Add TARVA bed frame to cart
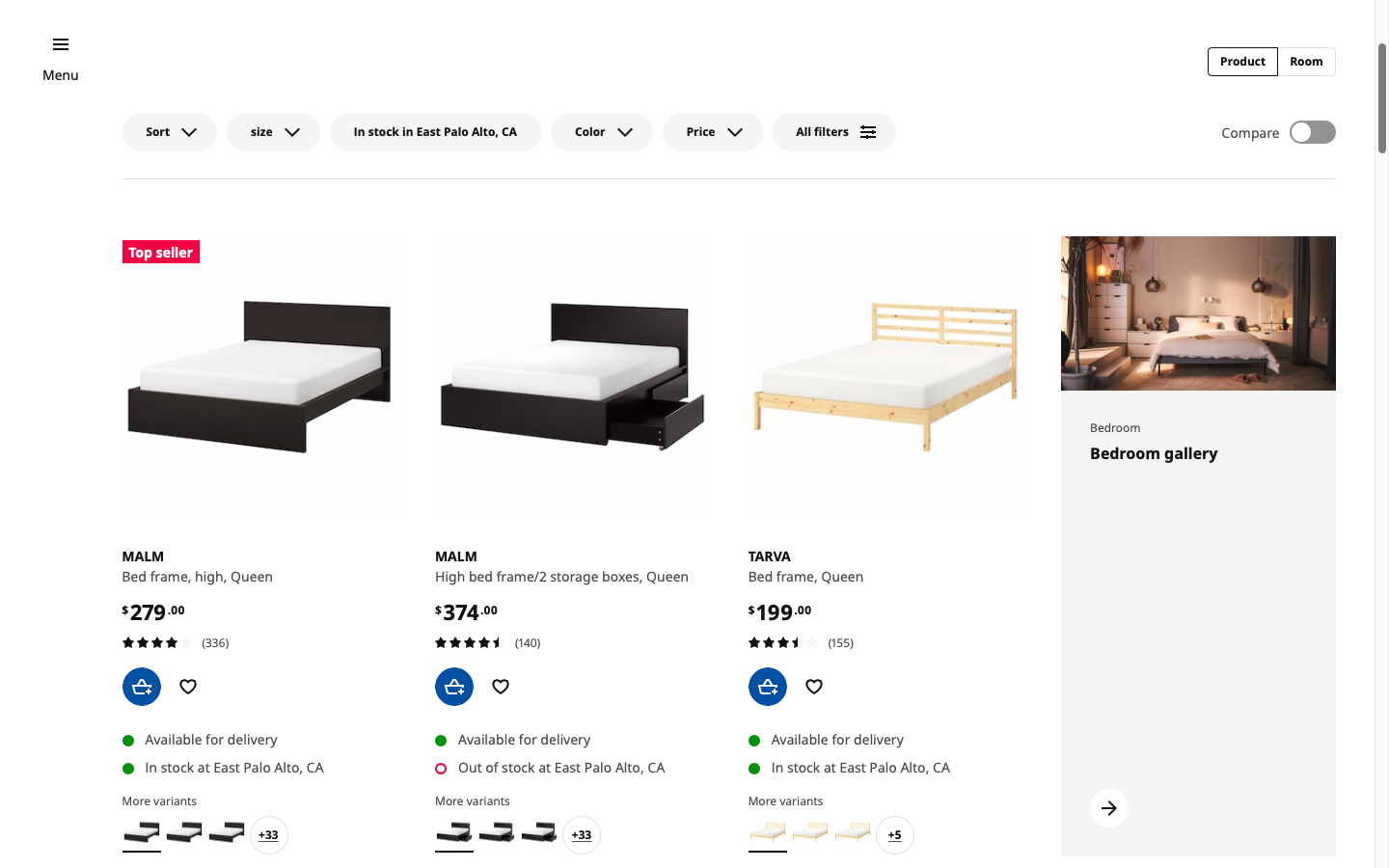1389x868 pixels. [x=768, y=687]
